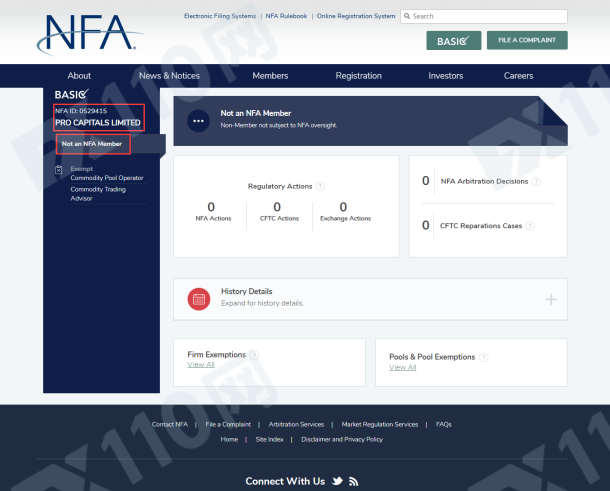The height and width of the screenshot is (491, 610).
Task: Click the green BASIC button in header
Action: coord(454,40)
